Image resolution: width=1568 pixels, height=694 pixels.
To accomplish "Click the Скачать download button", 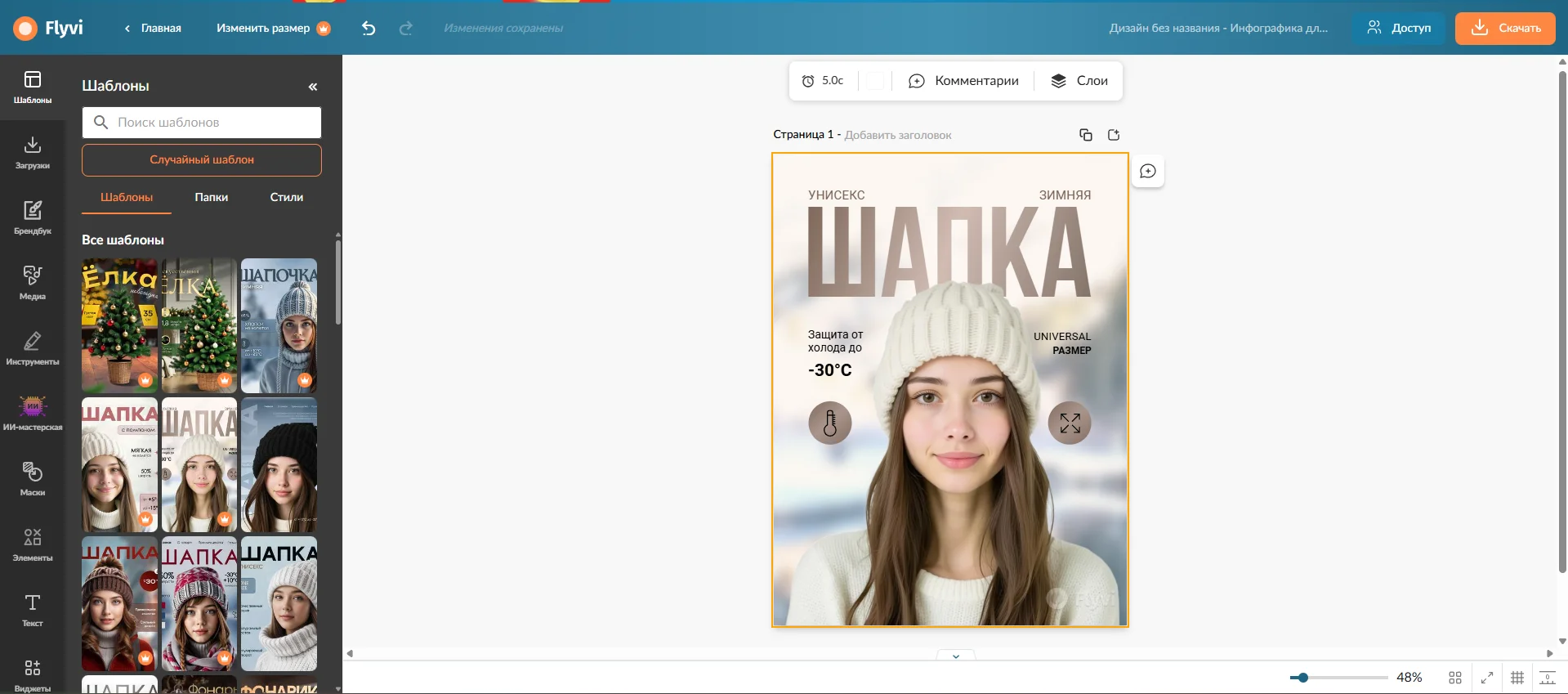I will pyautogui.click(x=1505, y=29).
